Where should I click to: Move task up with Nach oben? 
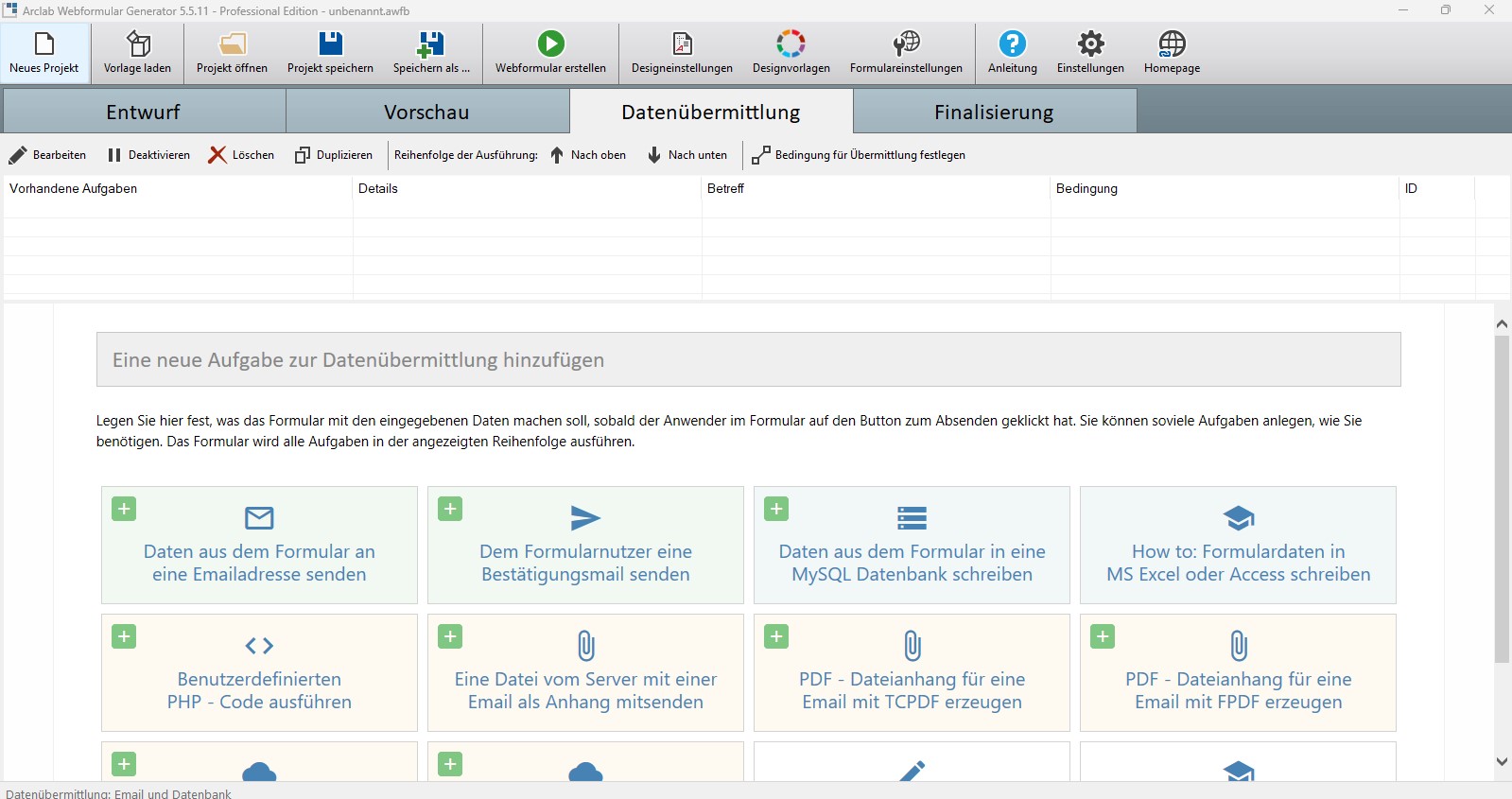tap(588, 155)
